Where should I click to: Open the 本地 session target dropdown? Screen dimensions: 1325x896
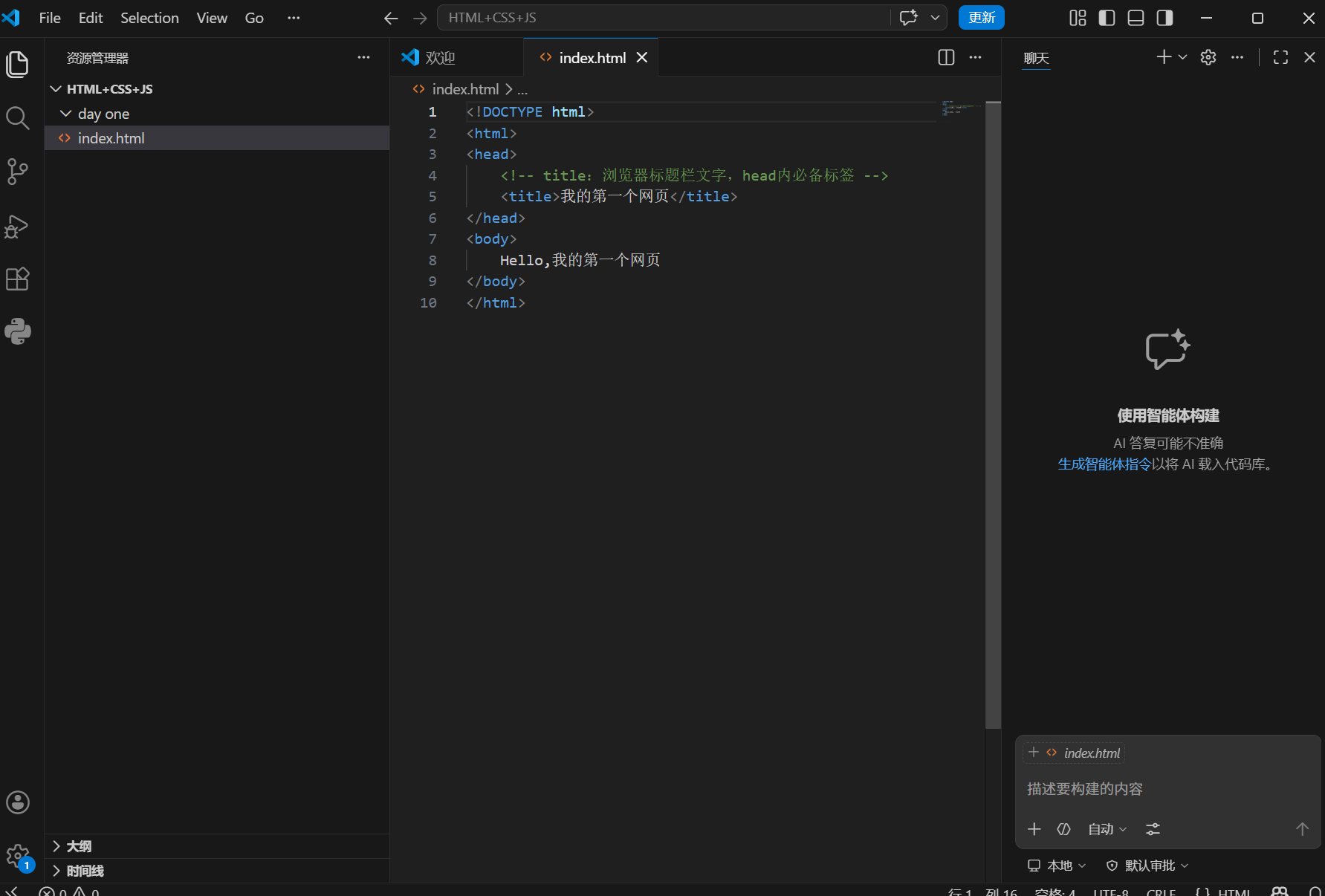tap(1057, 866)
